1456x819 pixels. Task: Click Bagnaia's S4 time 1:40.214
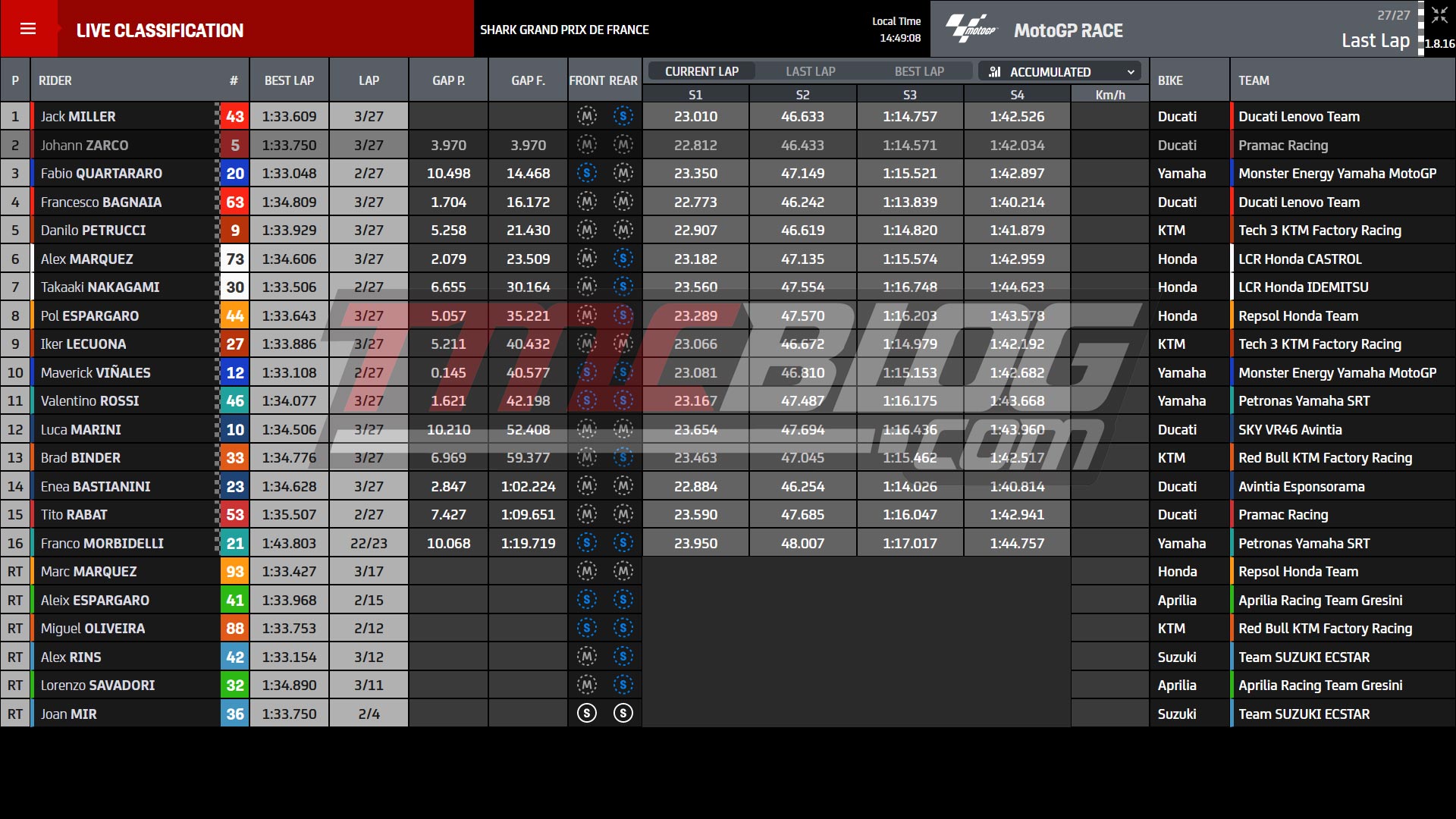click(1017, 202)
